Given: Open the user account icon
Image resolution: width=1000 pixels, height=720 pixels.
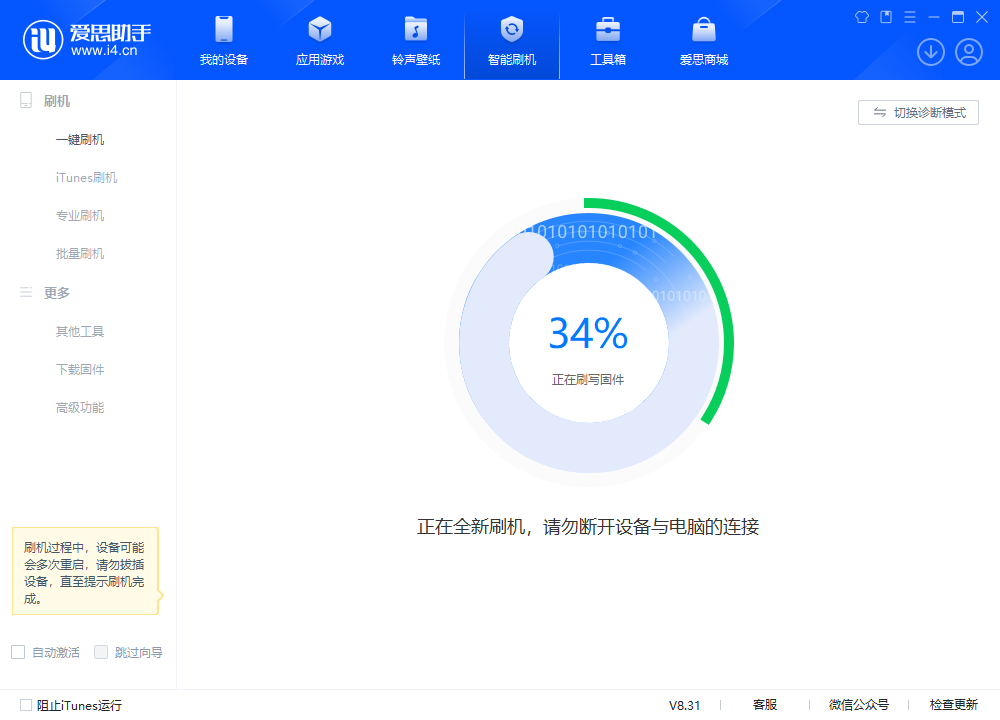Looking at the screenshot, I should click(x=968, y=52).
